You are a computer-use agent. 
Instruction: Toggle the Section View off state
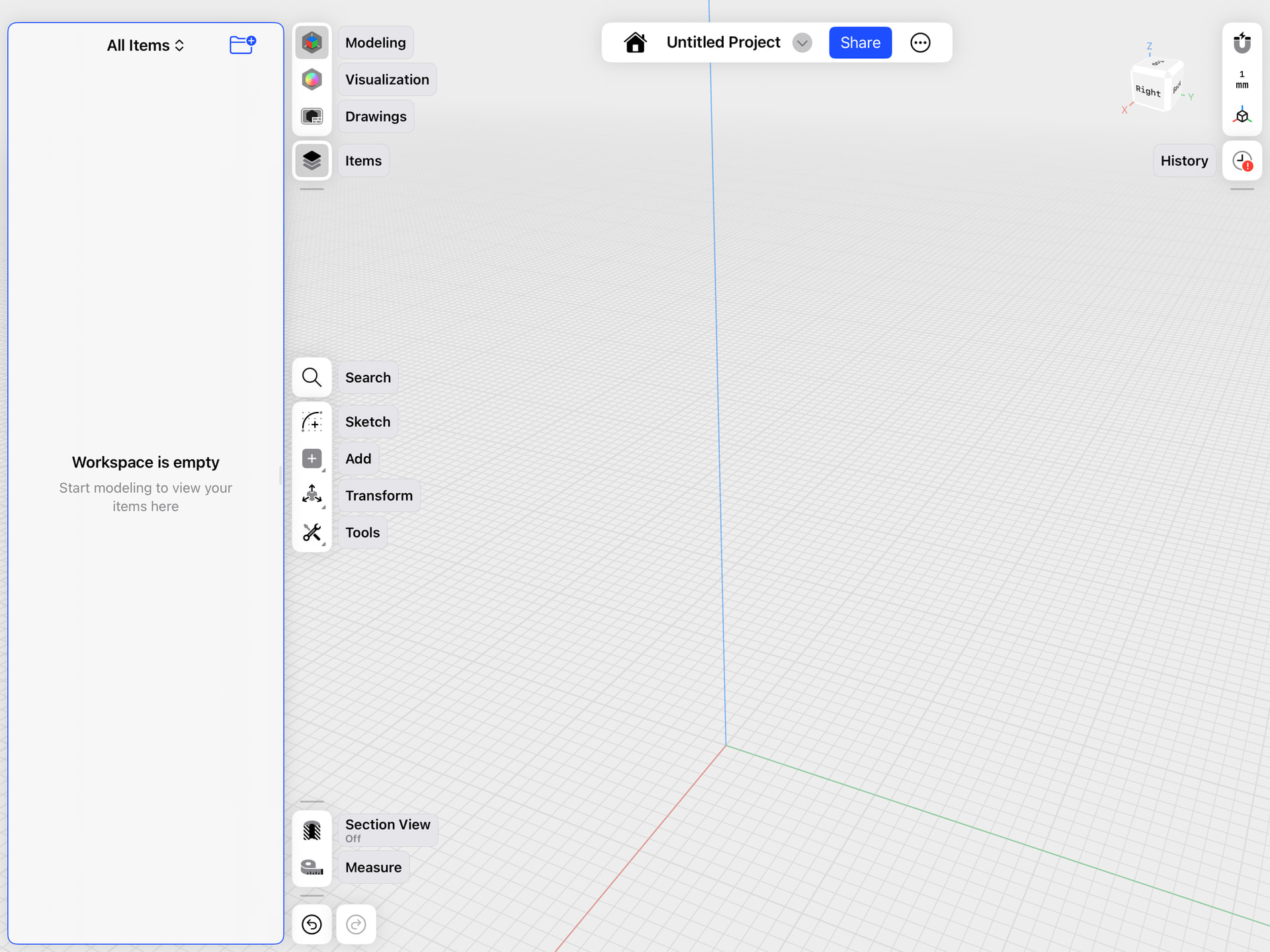coord(312,830)
